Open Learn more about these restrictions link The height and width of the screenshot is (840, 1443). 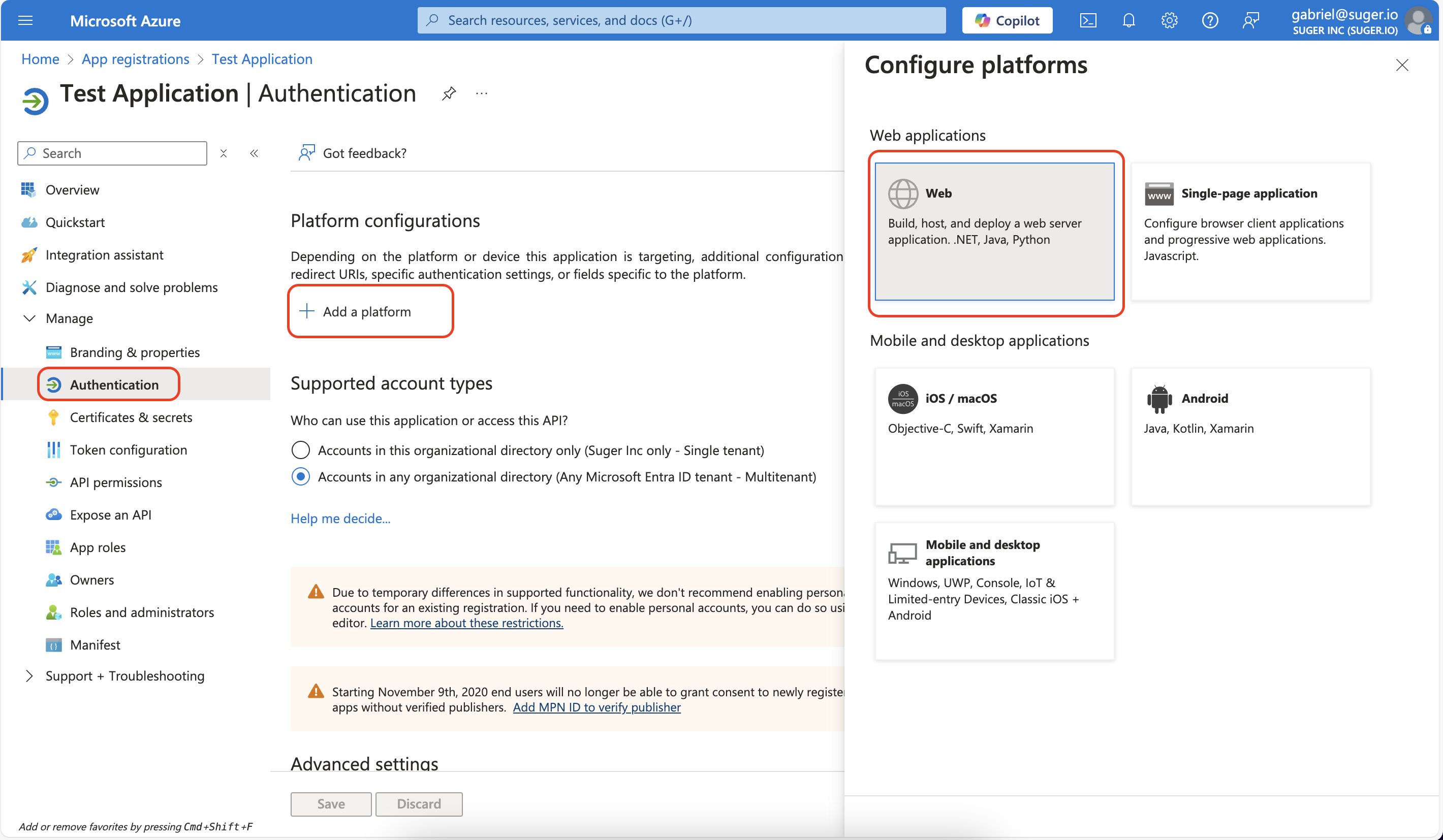tap(466, 623)
